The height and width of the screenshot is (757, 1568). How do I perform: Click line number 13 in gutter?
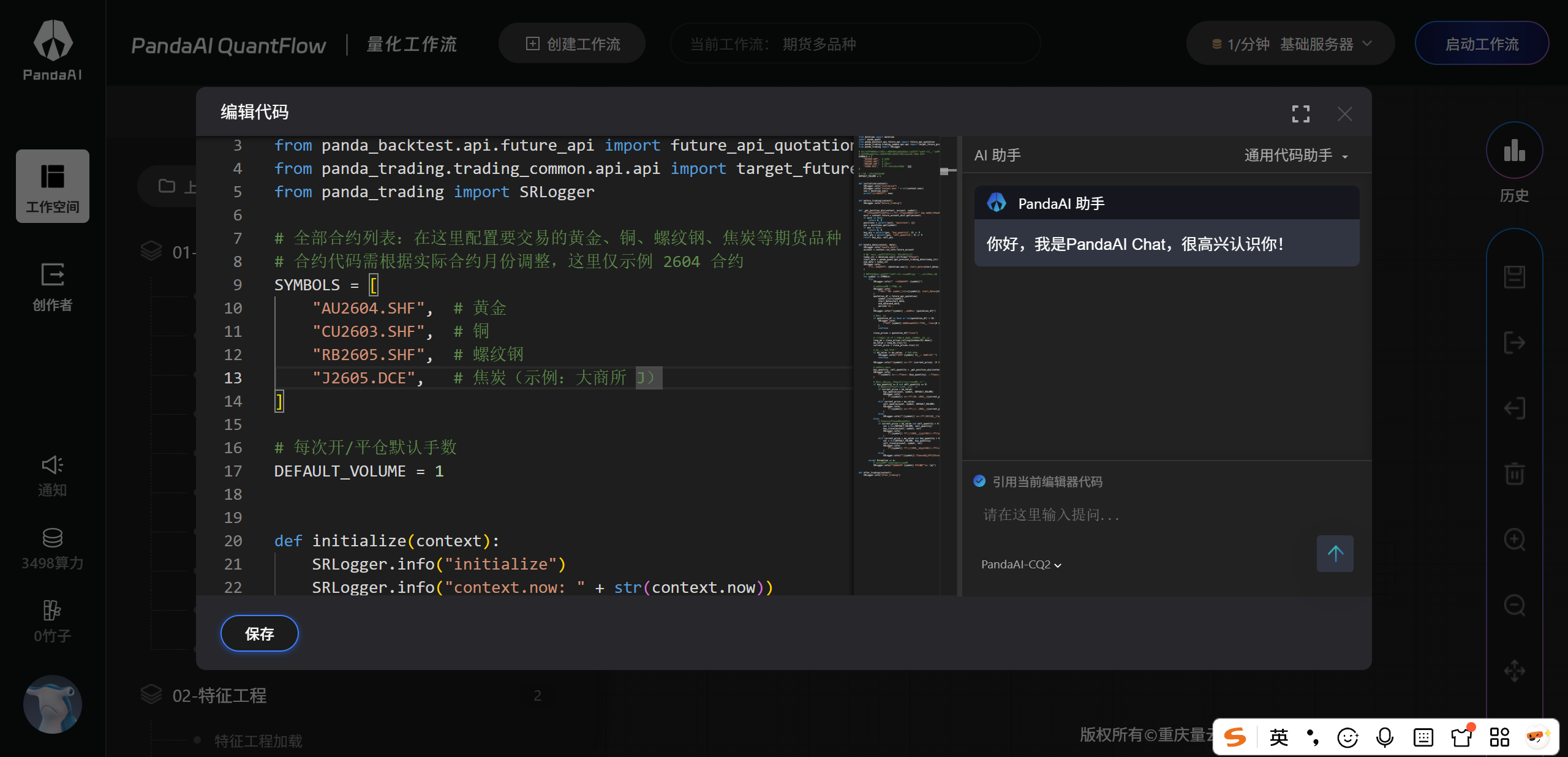tap(233, 378)
